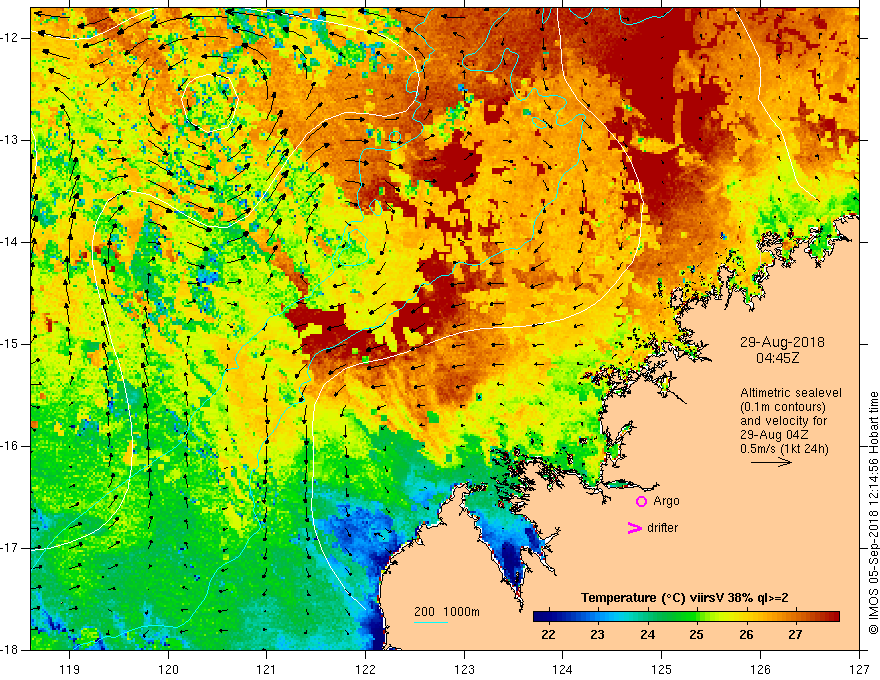Click latitude axis label -17

tap(10, 548)
